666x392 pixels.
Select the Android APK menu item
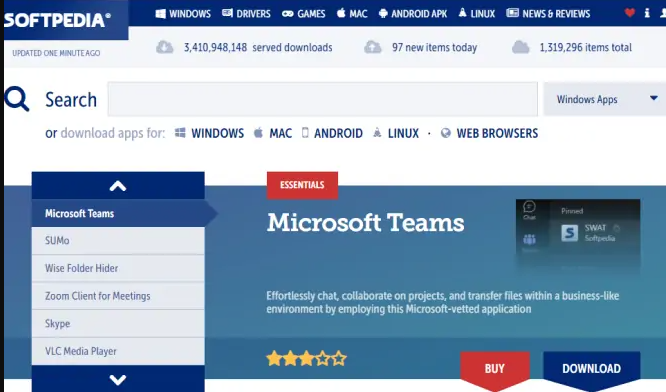(x=413, y=14)
